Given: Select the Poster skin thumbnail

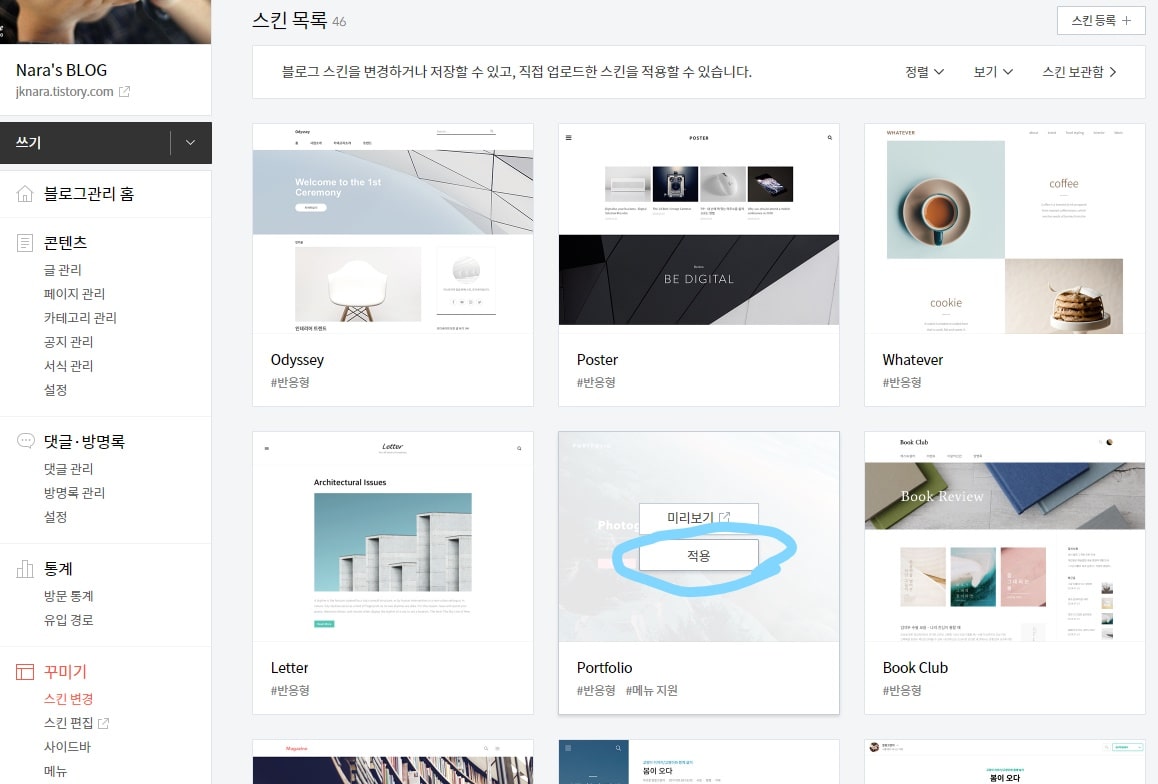Looking at the screenshot, I should click(699, 229).
